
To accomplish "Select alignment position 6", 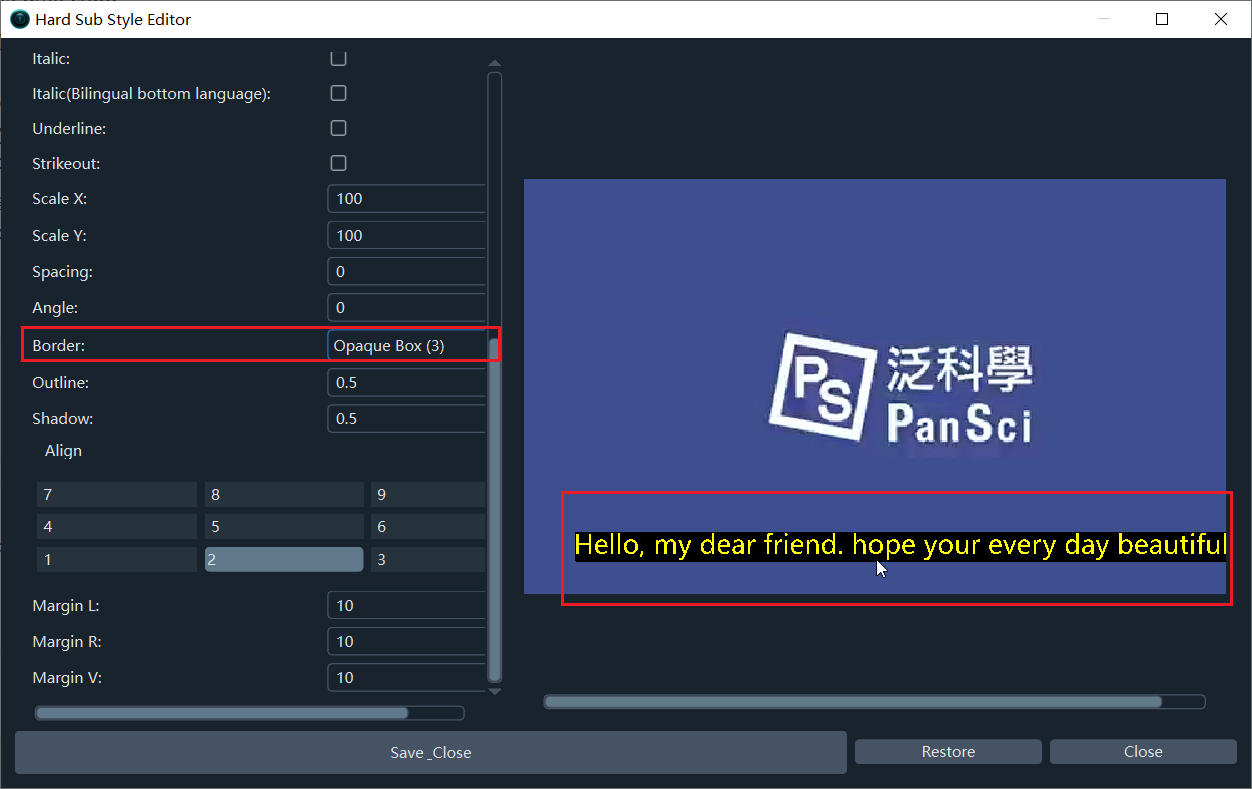I will click(x=428, y=527).
